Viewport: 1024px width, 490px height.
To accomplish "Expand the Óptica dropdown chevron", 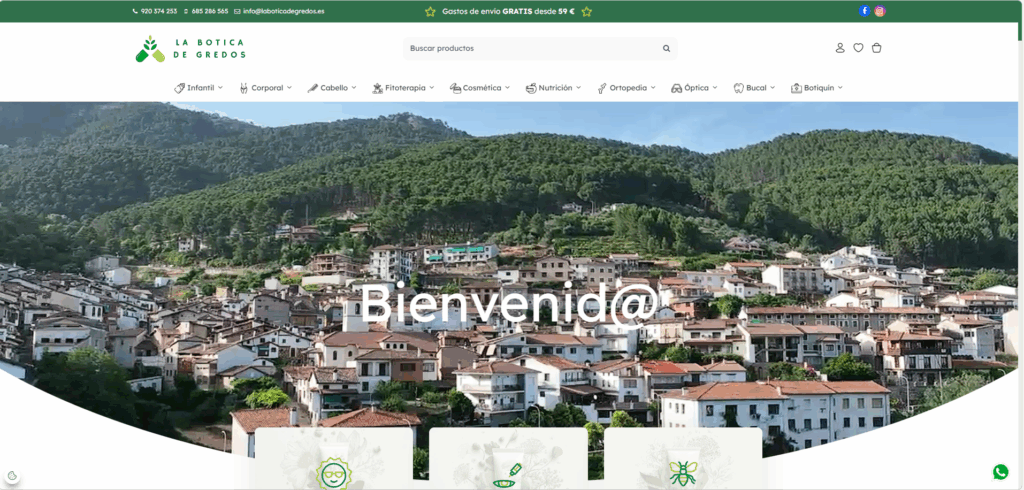I will click(x=715, y=88).
